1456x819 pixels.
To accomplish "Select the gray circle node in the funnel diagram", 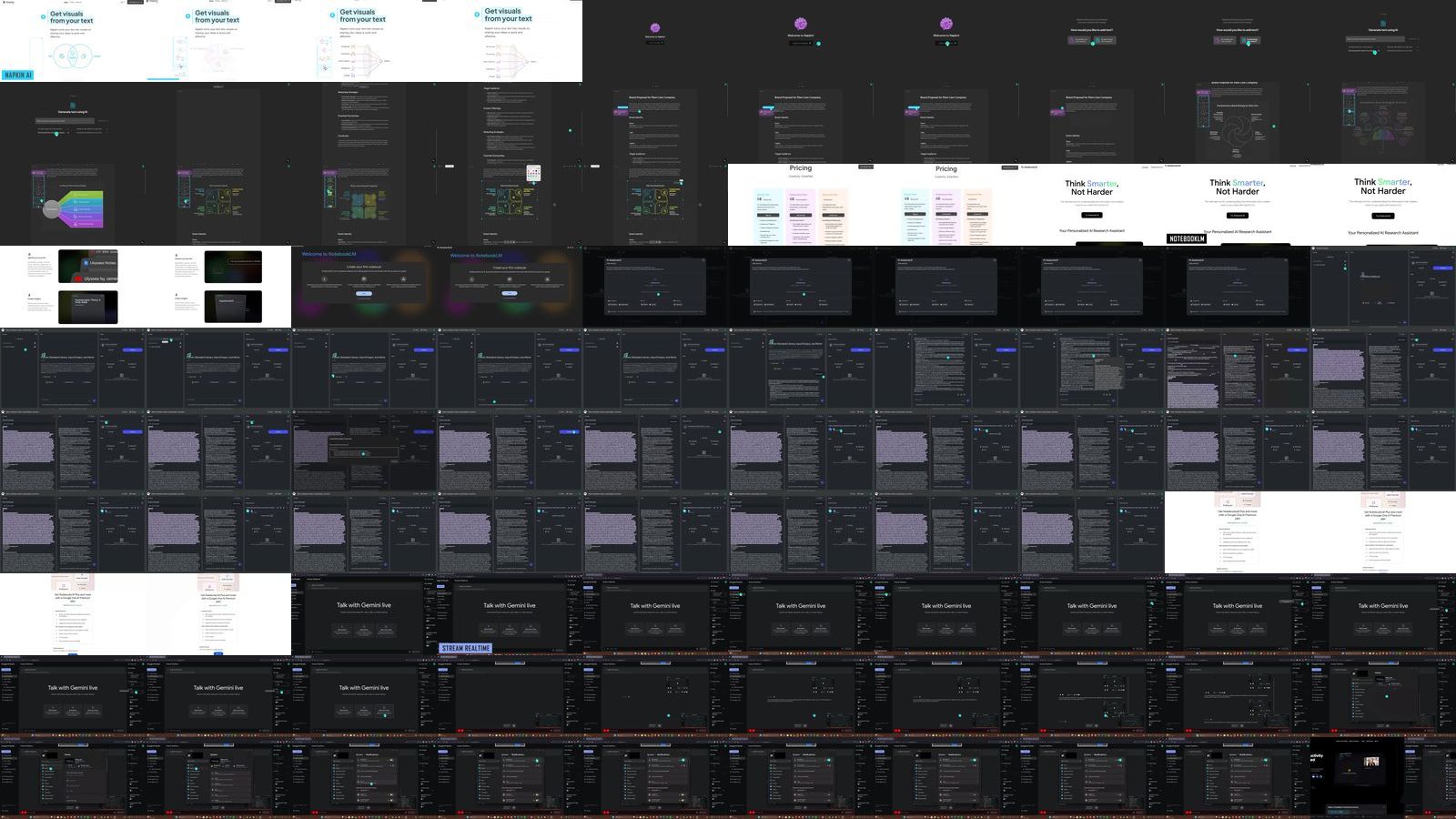I will 53,210.
